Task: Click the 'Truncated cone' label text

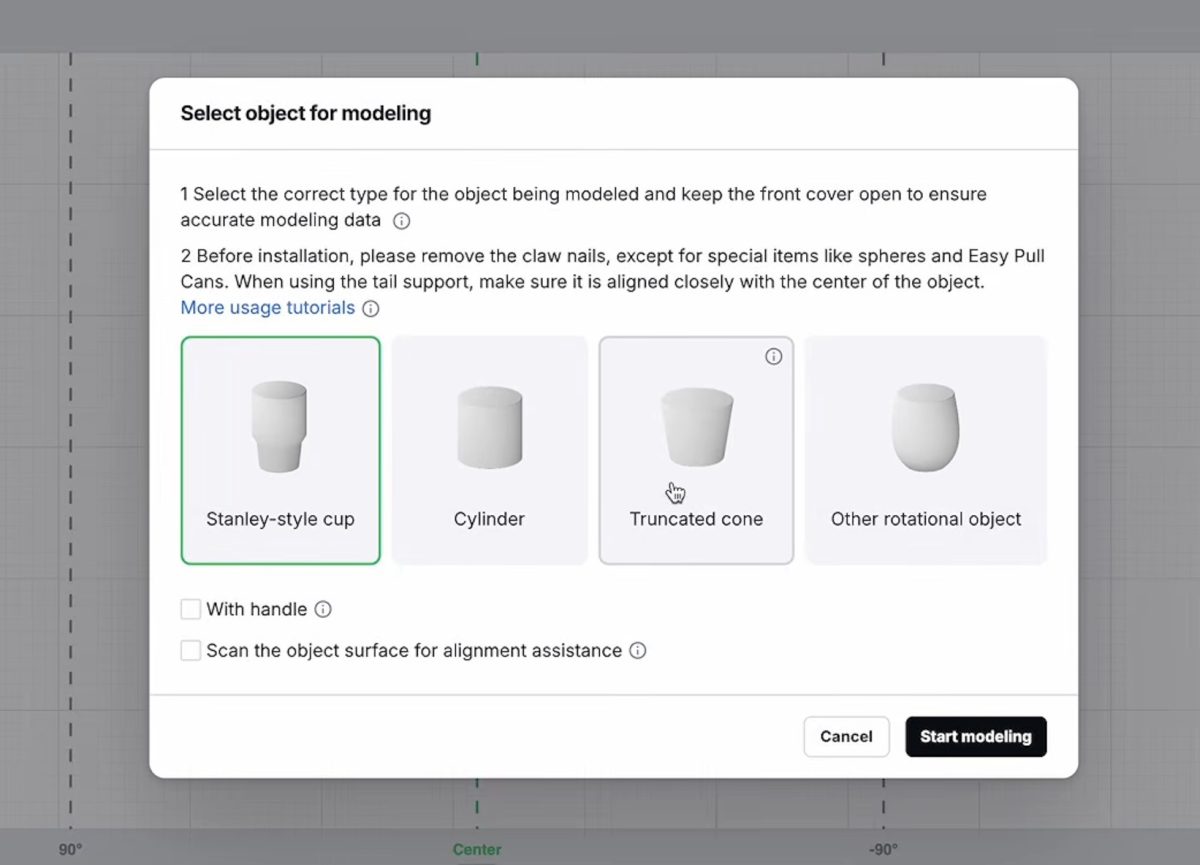Action: [x=696, y=519]
